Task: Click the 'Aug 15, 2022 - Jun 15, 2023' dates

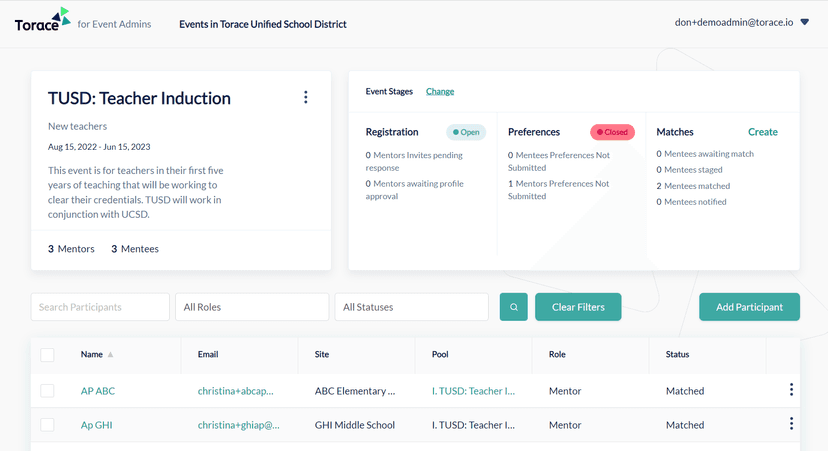Action: (x=99, y=147)
